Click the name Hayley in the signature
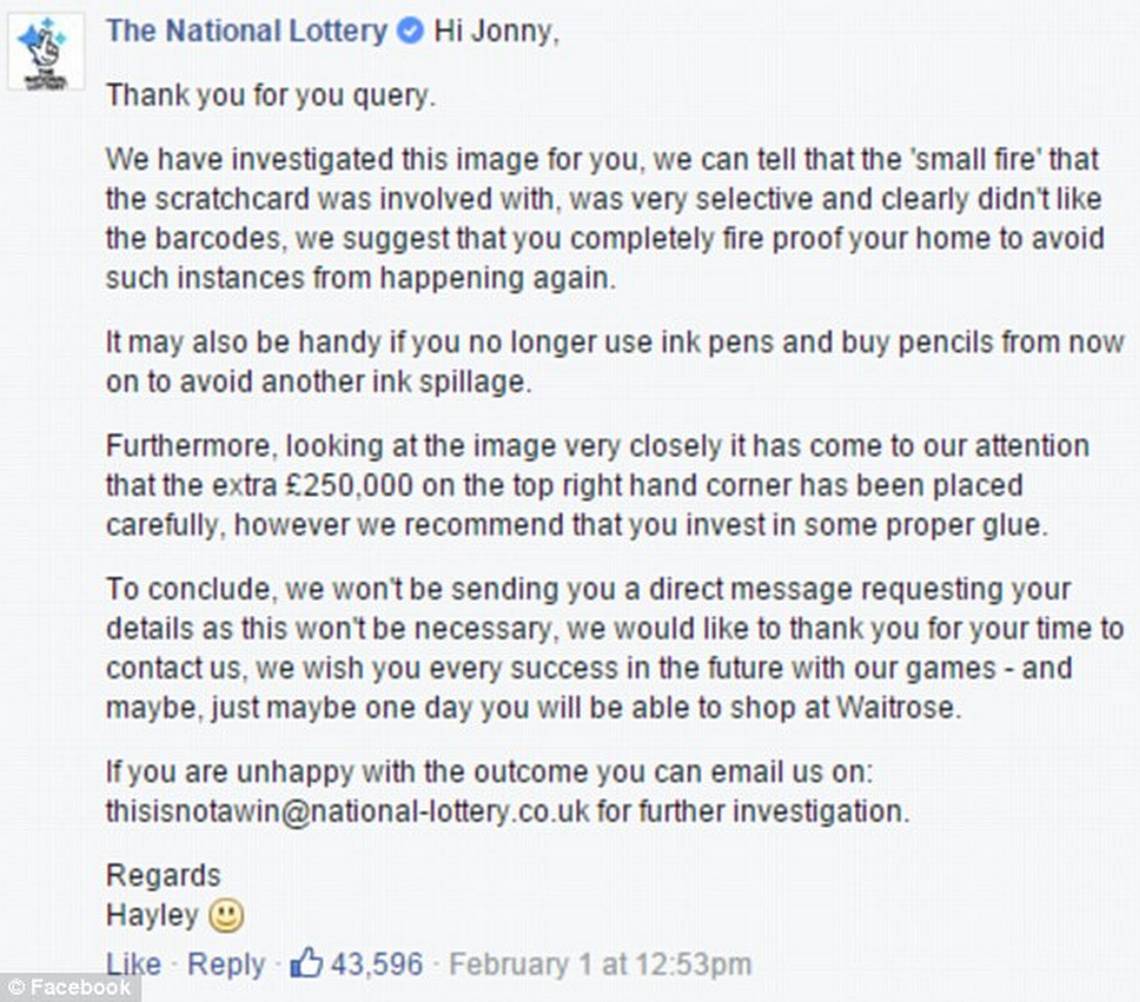Image resolution: width=1140 pixels, height=1002 pixels. pos(152,915)
